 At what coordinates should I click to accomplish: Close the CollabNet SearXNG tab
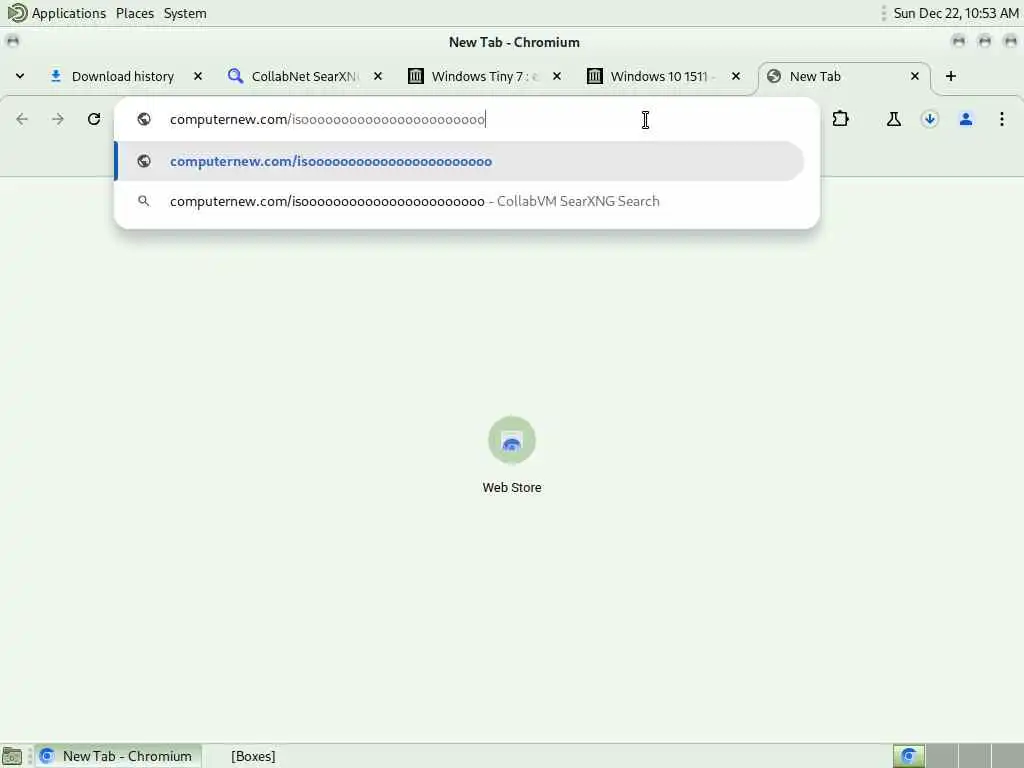[x=377, y=76]
